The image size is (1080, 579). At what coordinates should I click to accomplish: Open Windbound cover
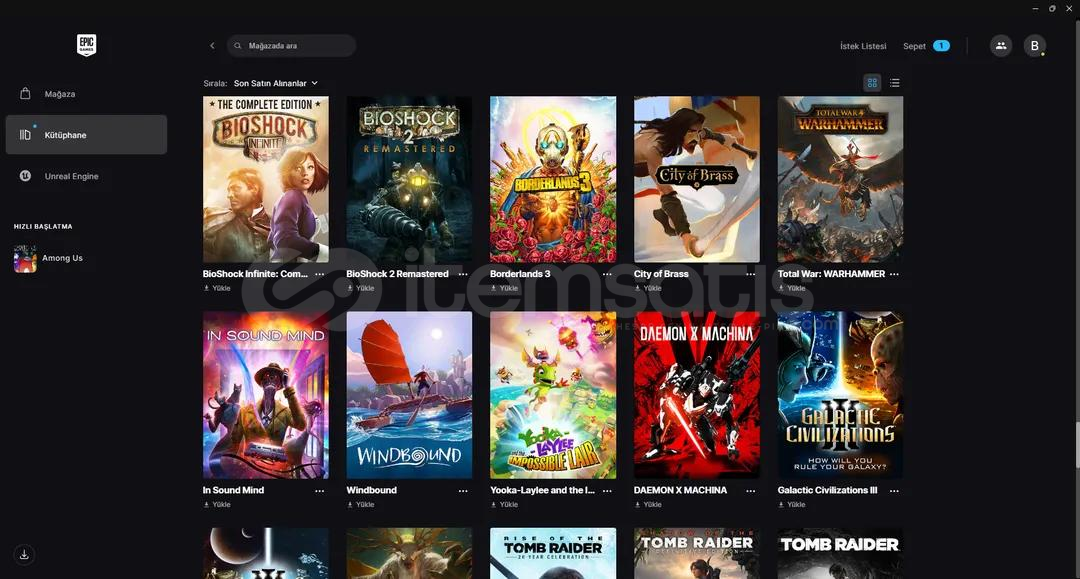[409, 395]
